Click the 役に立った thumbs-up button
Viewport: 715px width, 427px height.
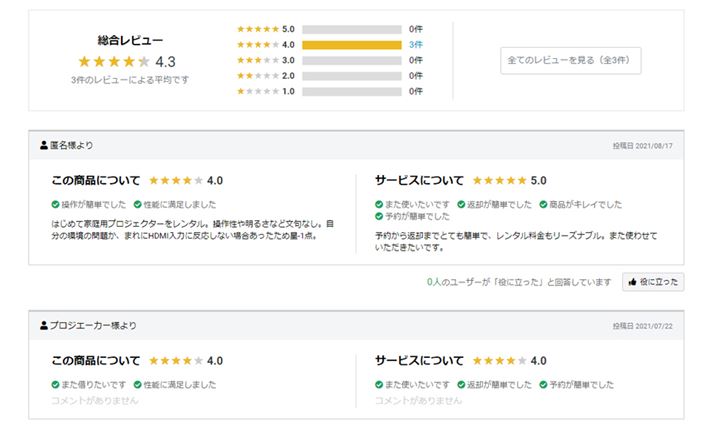tap(653, 282)
